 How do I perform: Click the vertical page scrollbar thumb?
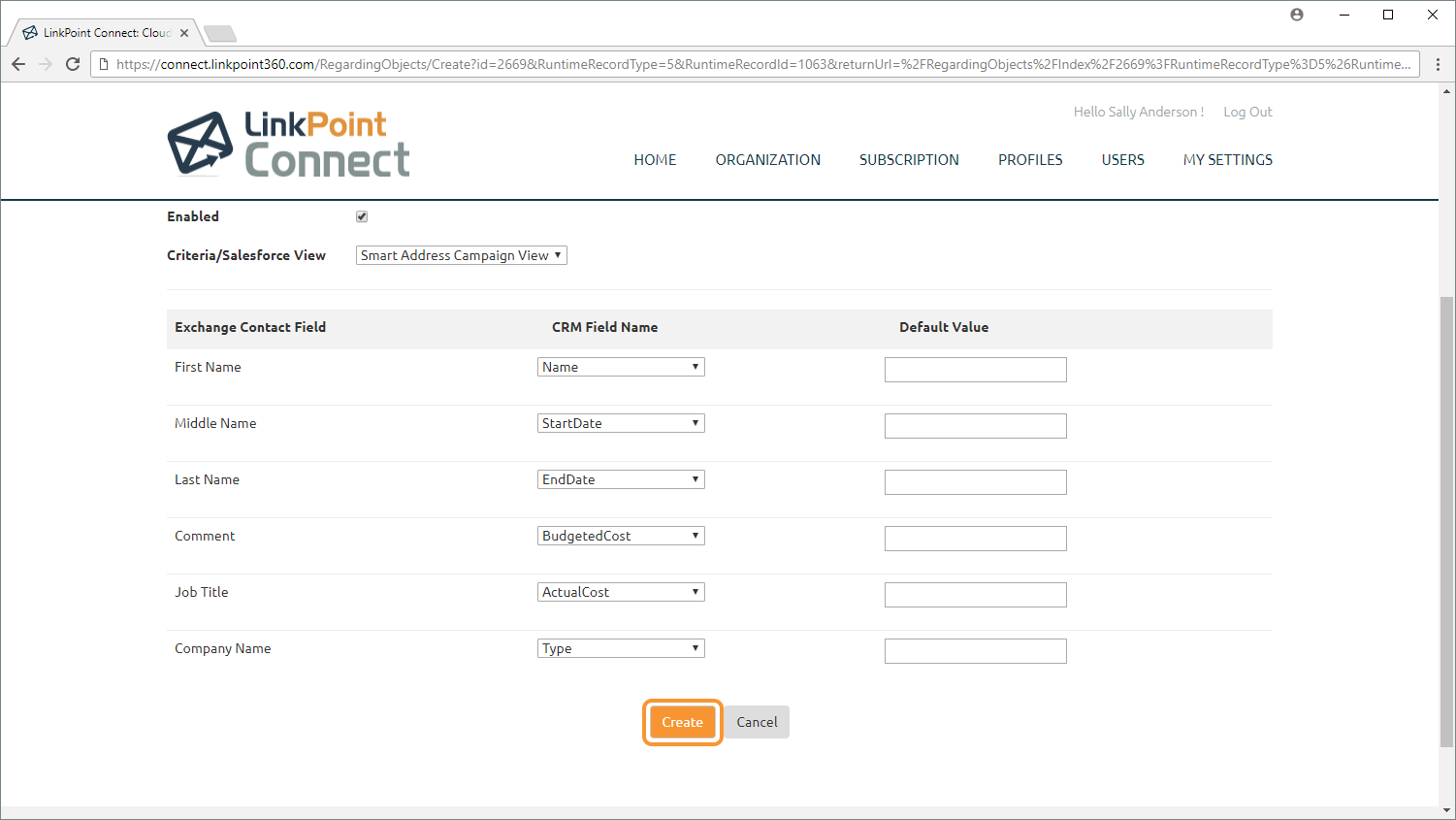1447,522
